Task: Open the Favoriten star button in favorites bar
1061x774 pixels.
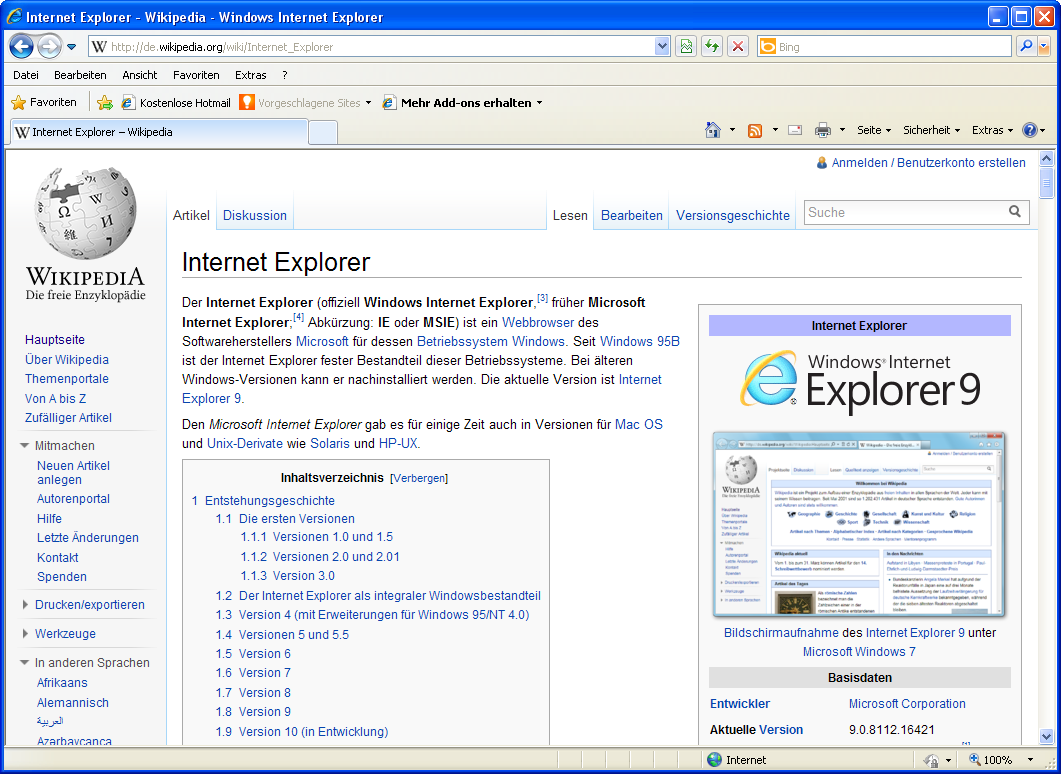Action: point(45,103)
